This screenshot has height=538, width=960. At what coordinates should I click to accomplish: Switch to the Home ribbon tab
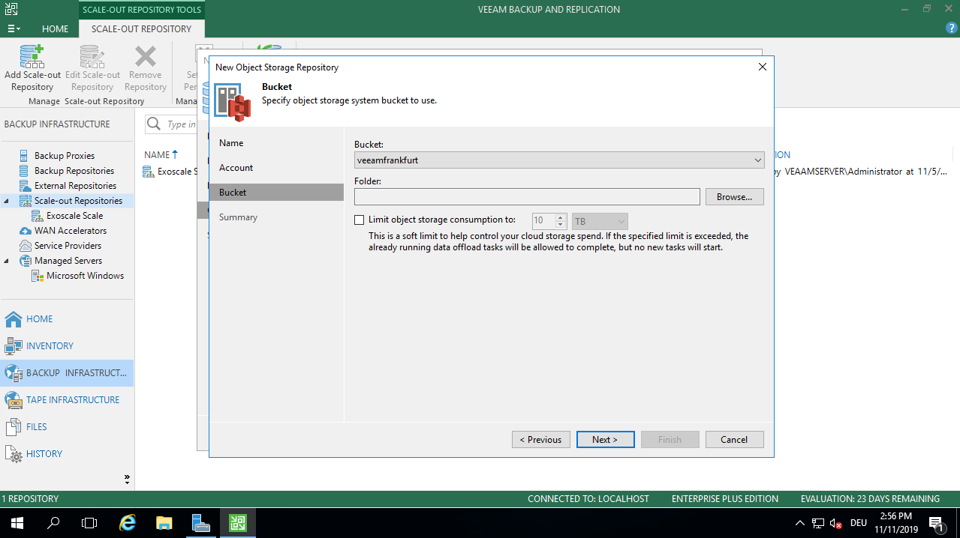tap(55, 29)
